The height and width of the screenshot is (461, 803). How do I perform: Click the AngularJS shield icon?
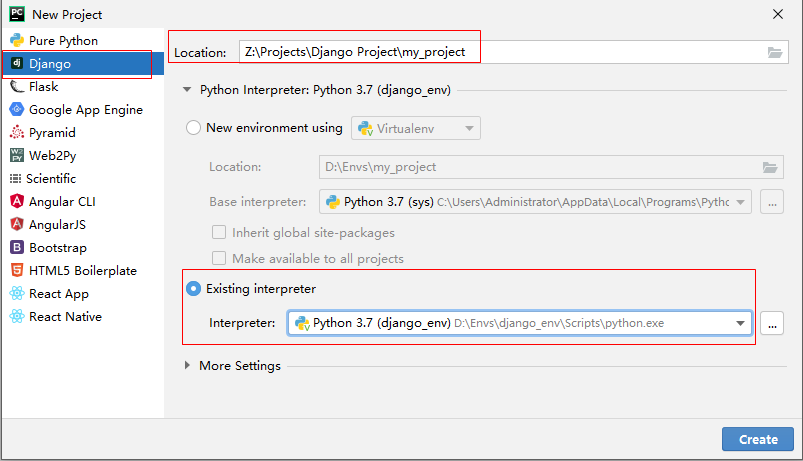17,224
